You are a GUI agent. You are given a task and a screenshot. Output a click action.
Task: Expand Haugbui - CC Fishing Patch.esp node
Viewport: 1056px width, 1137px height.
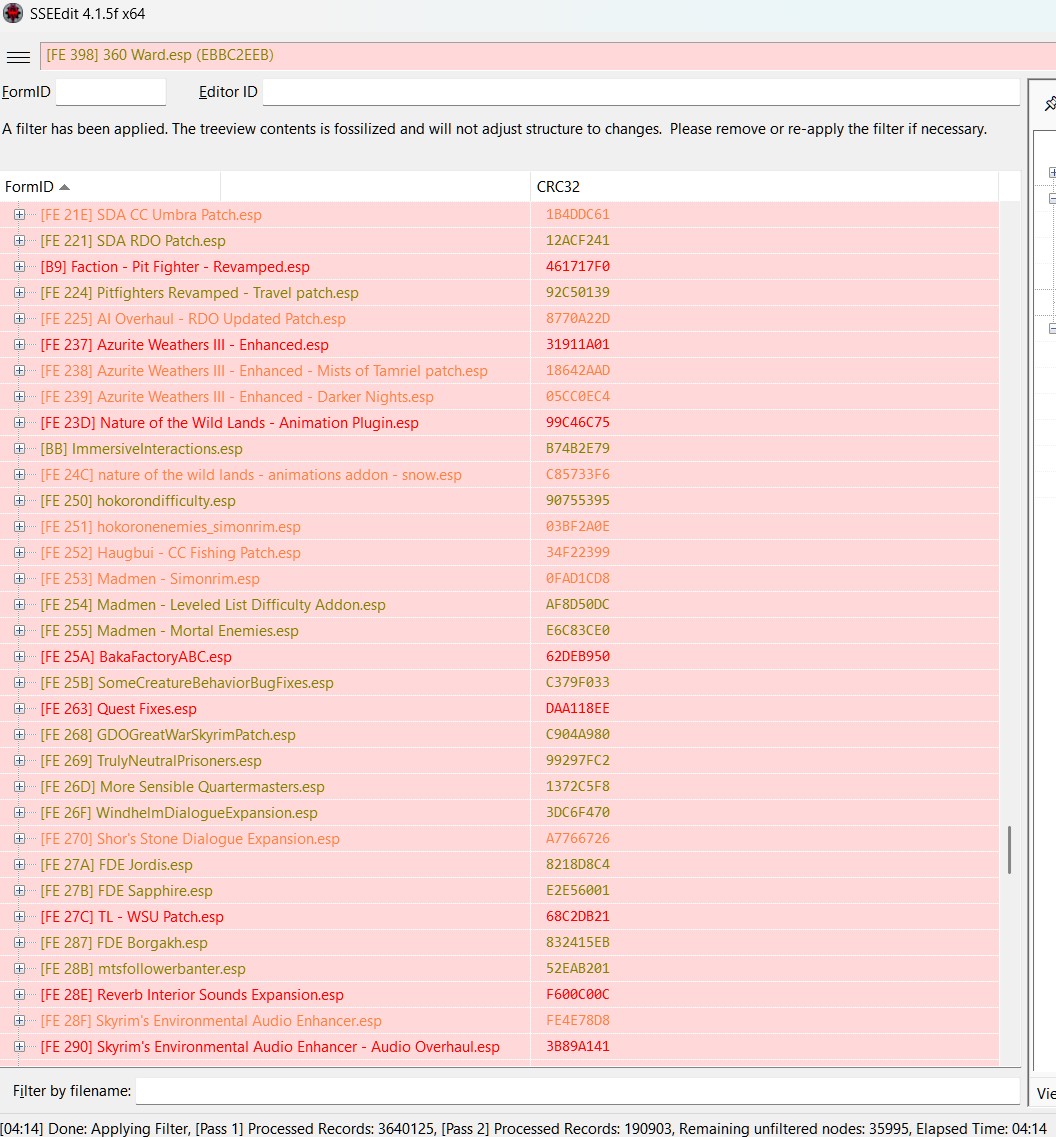point(20,553)
